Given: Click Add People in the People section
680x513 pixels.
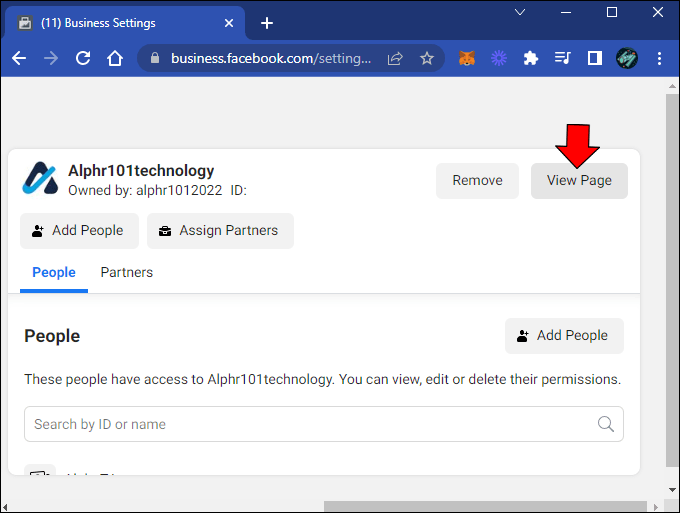Looking at the screenshot, I should click(x=564, y=336).
